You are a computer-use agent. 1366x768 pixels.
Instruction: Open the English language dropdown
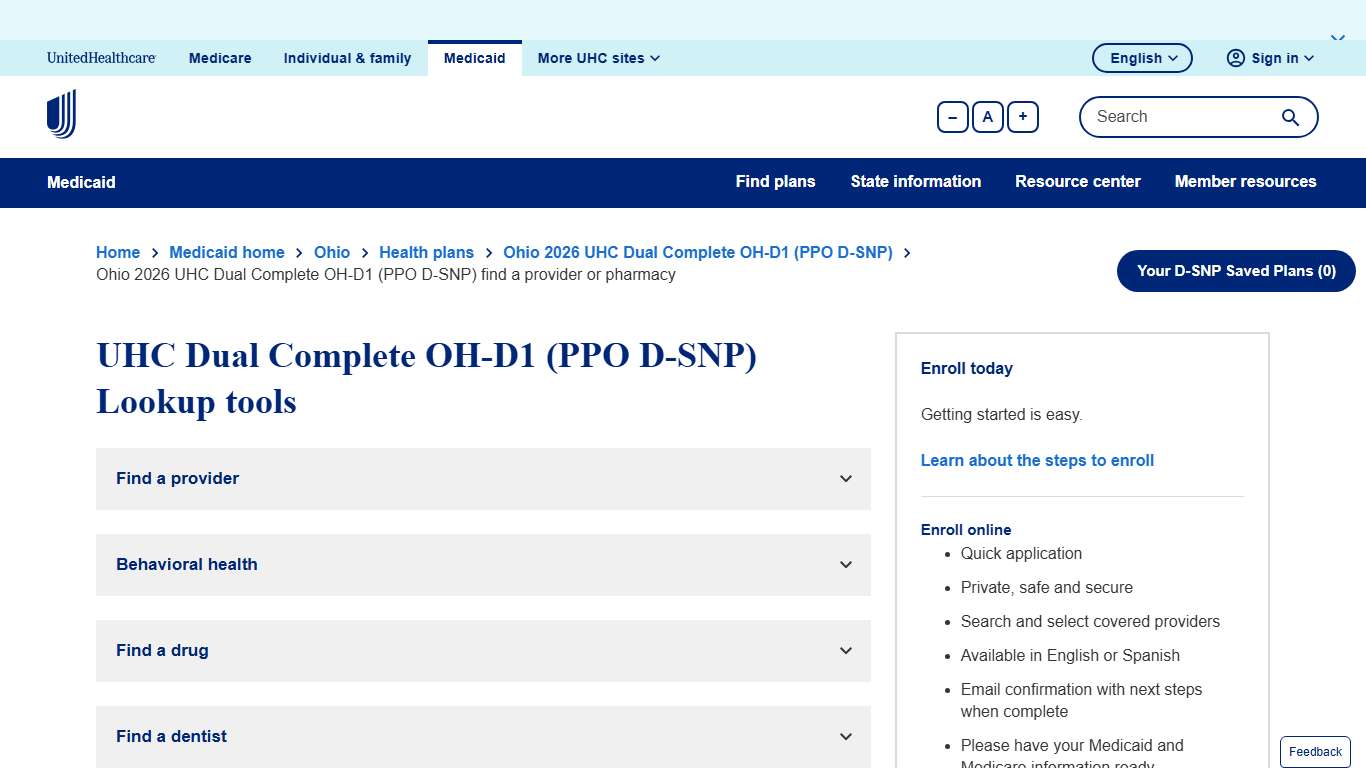click(x=1141, y=58)
